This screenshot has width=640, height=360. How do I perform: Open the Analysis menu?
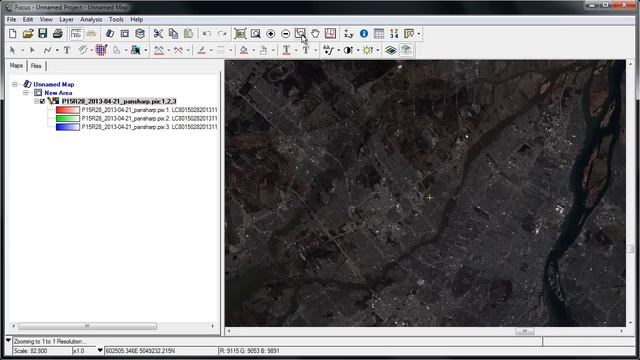[x=91, y=20]
